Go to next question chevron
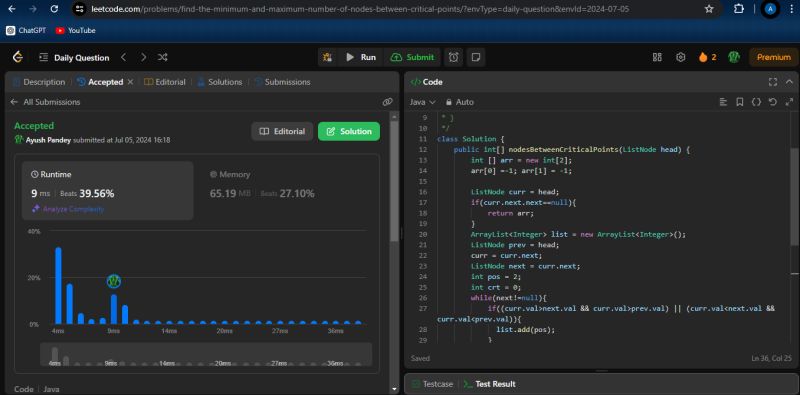The width and height of the screenshot is (800, 395). click(143, 57)
